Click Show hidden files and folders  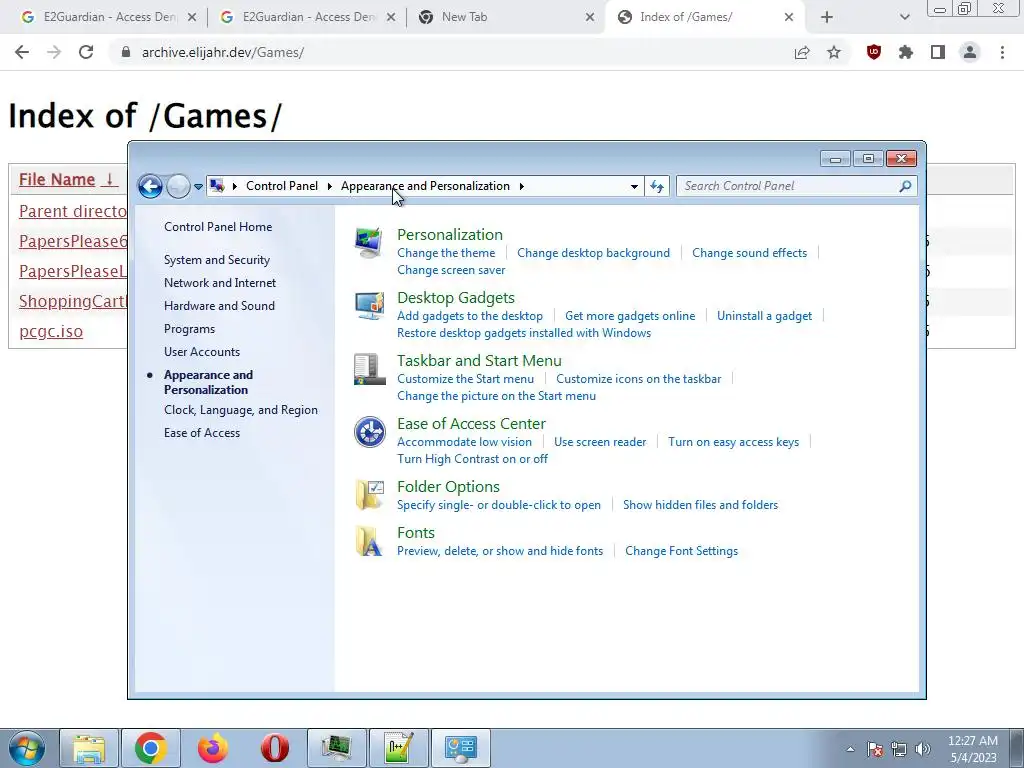point(700,505)
